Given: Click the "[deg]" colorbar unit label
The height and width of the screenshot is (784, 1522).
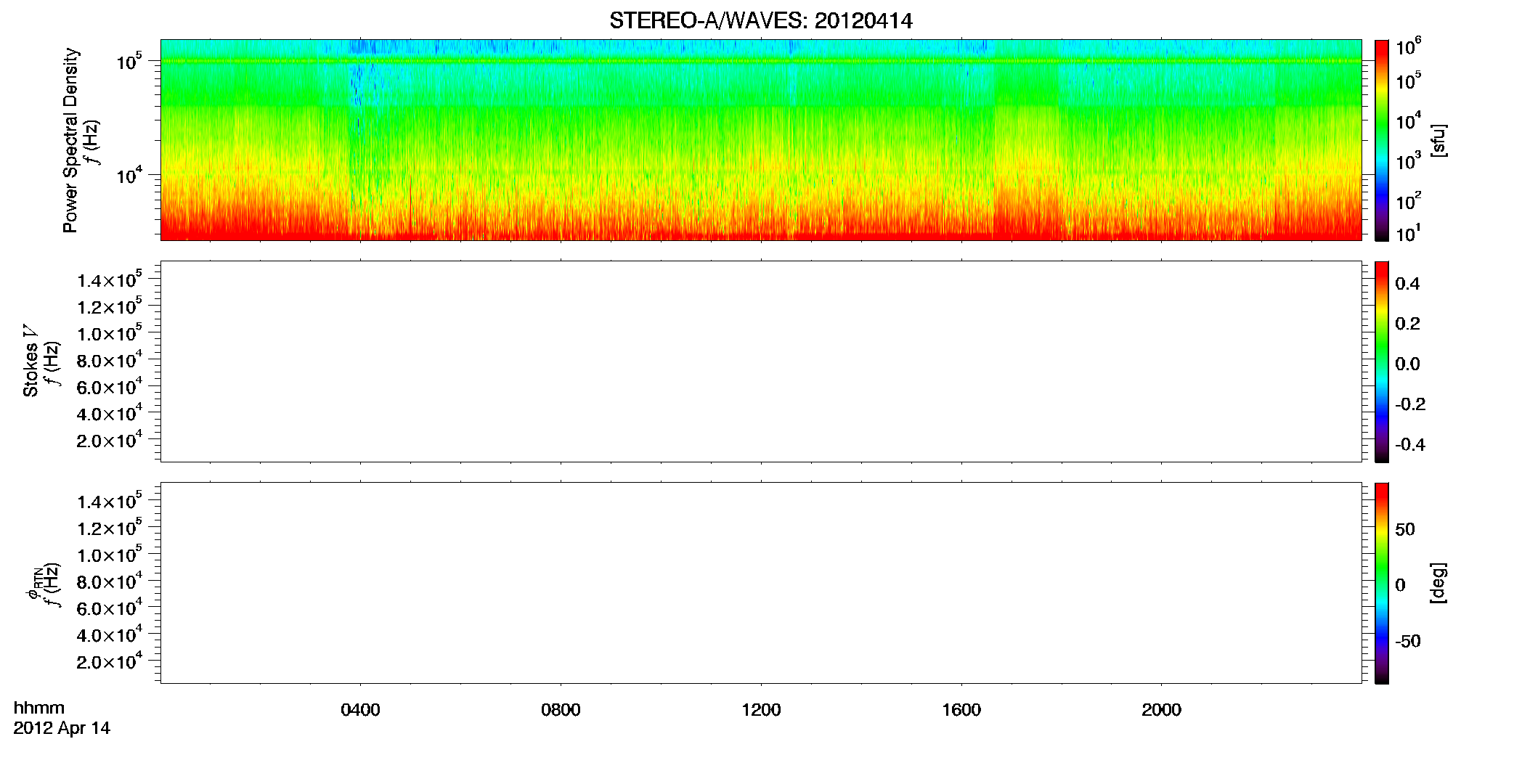Looking at the screenshot, I should (x=1438, y=582).
